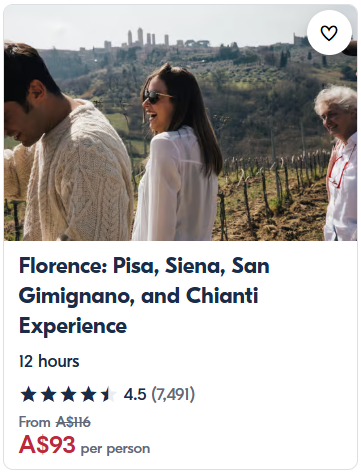
Task: Click the fourth rating star
Action: (88, 394)
